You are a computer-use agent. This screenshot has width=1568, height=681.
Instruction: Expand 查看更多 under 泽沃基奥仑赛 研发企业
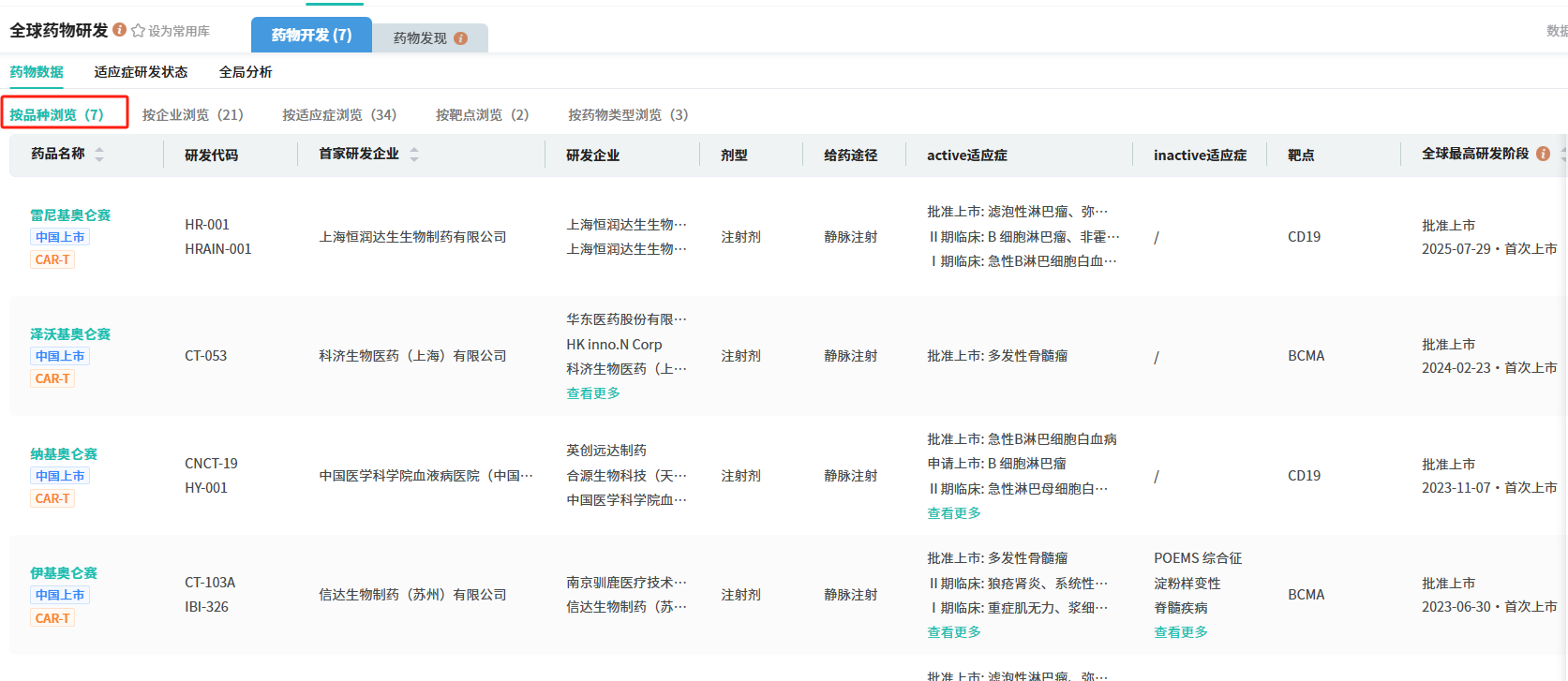pos(592,393)
